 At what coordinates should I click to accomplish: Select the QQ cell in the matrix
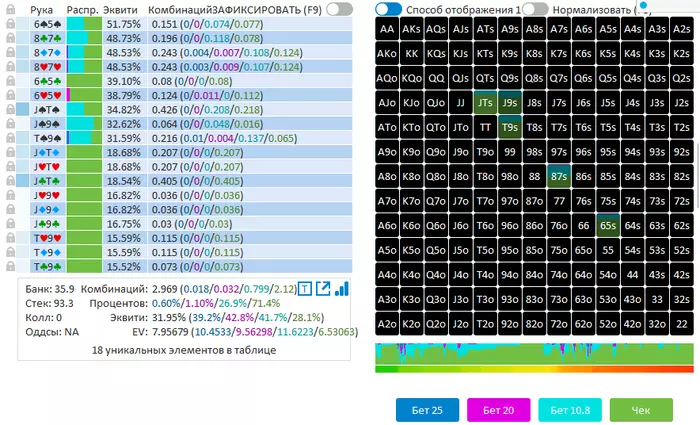pos(436,78)
